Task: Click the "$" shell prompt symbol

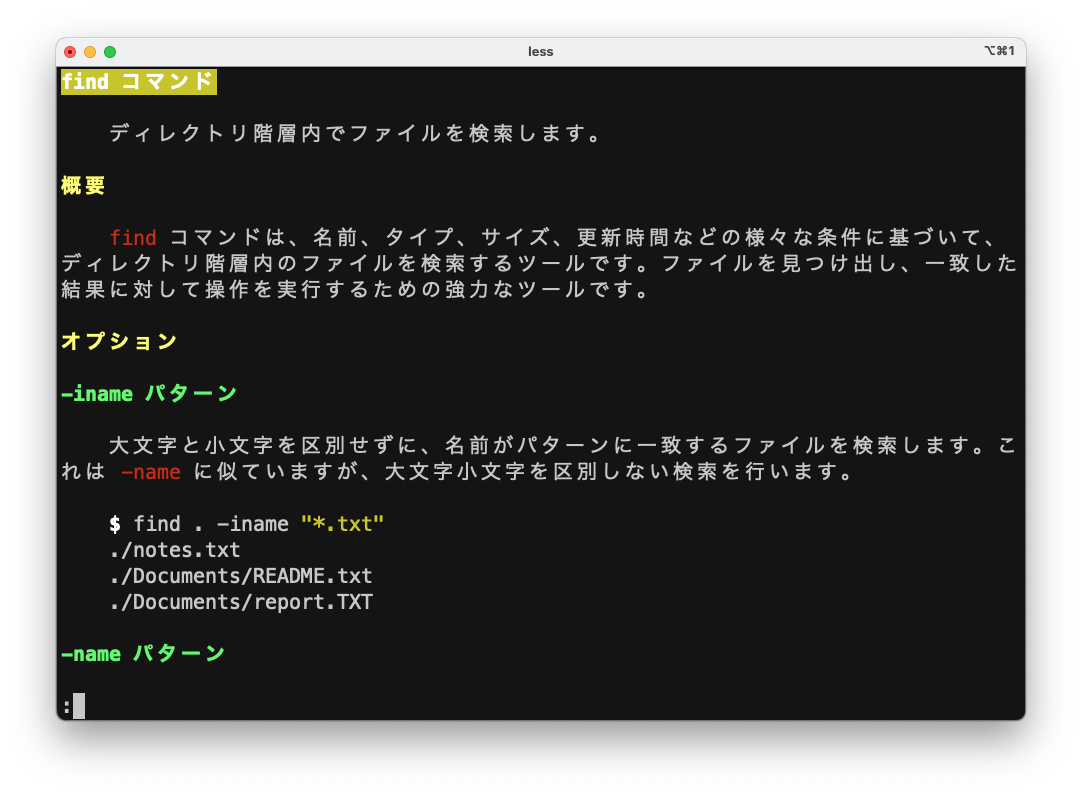Action: [x=115, y=524]
